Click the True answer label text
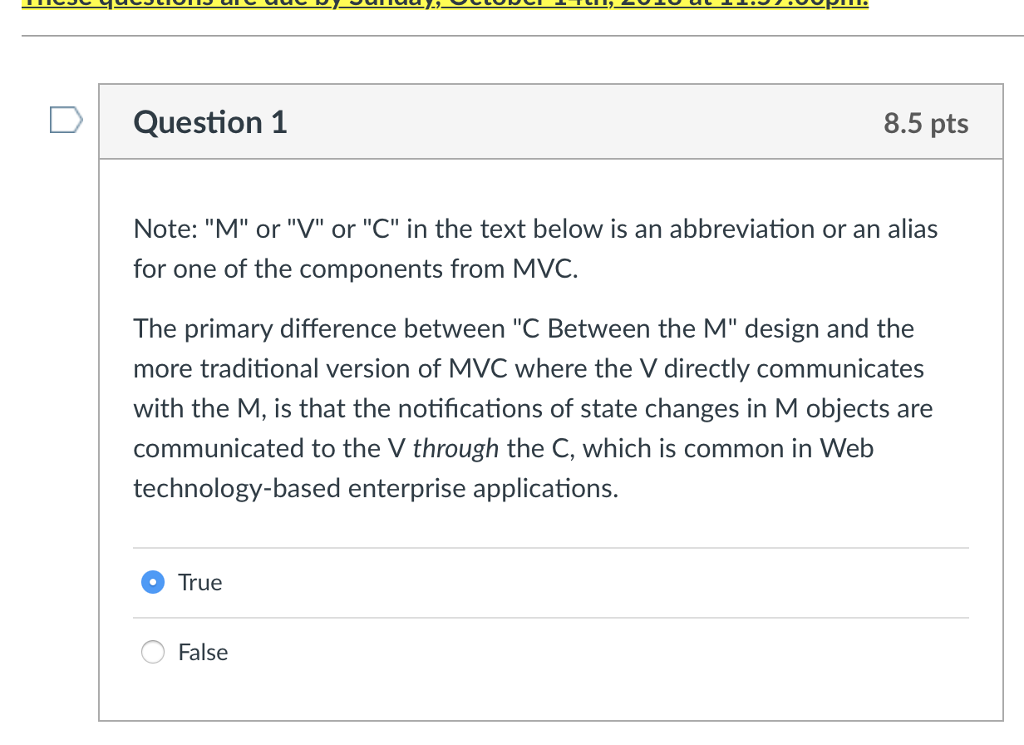 pos(199,581)
